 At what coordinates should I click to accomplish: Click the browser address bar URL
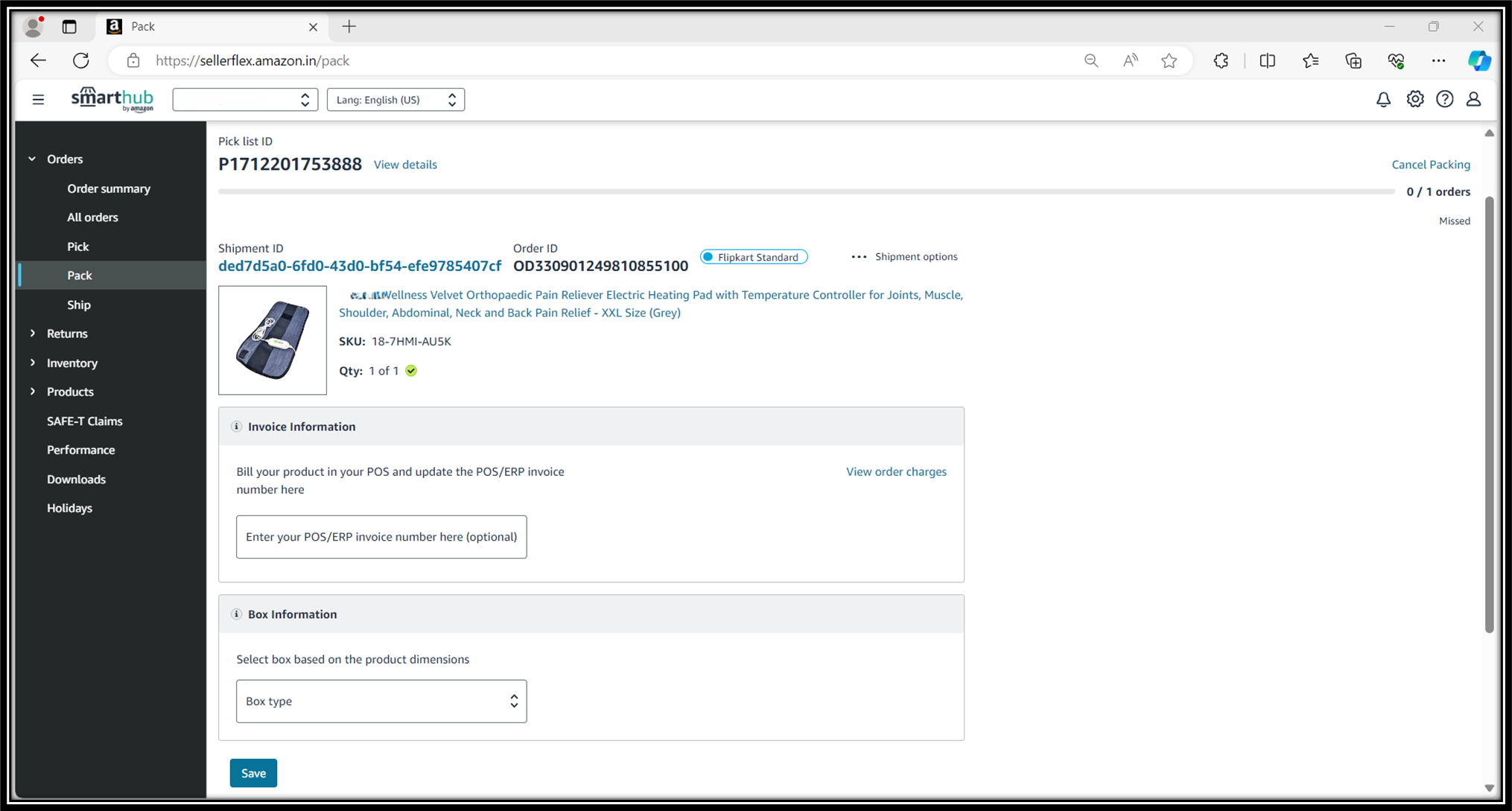pos(252,61)
